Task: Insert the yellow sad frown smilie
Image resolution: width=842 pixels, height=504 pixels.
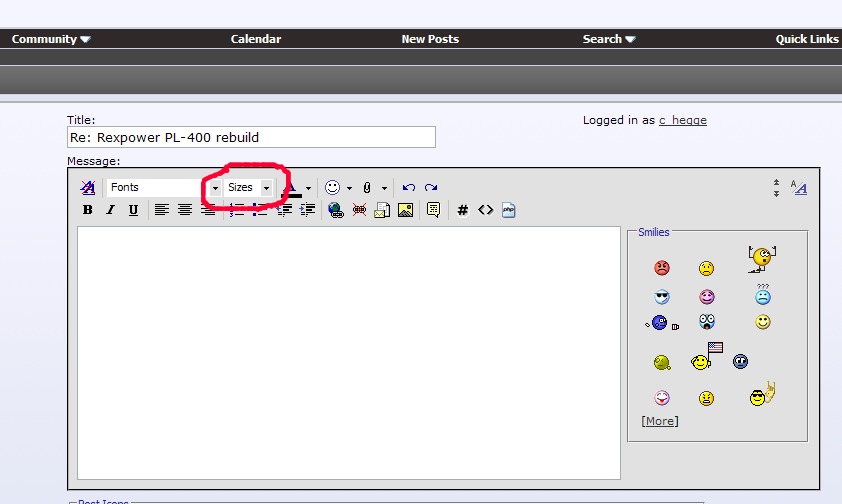Action: [x=706, y=268]
